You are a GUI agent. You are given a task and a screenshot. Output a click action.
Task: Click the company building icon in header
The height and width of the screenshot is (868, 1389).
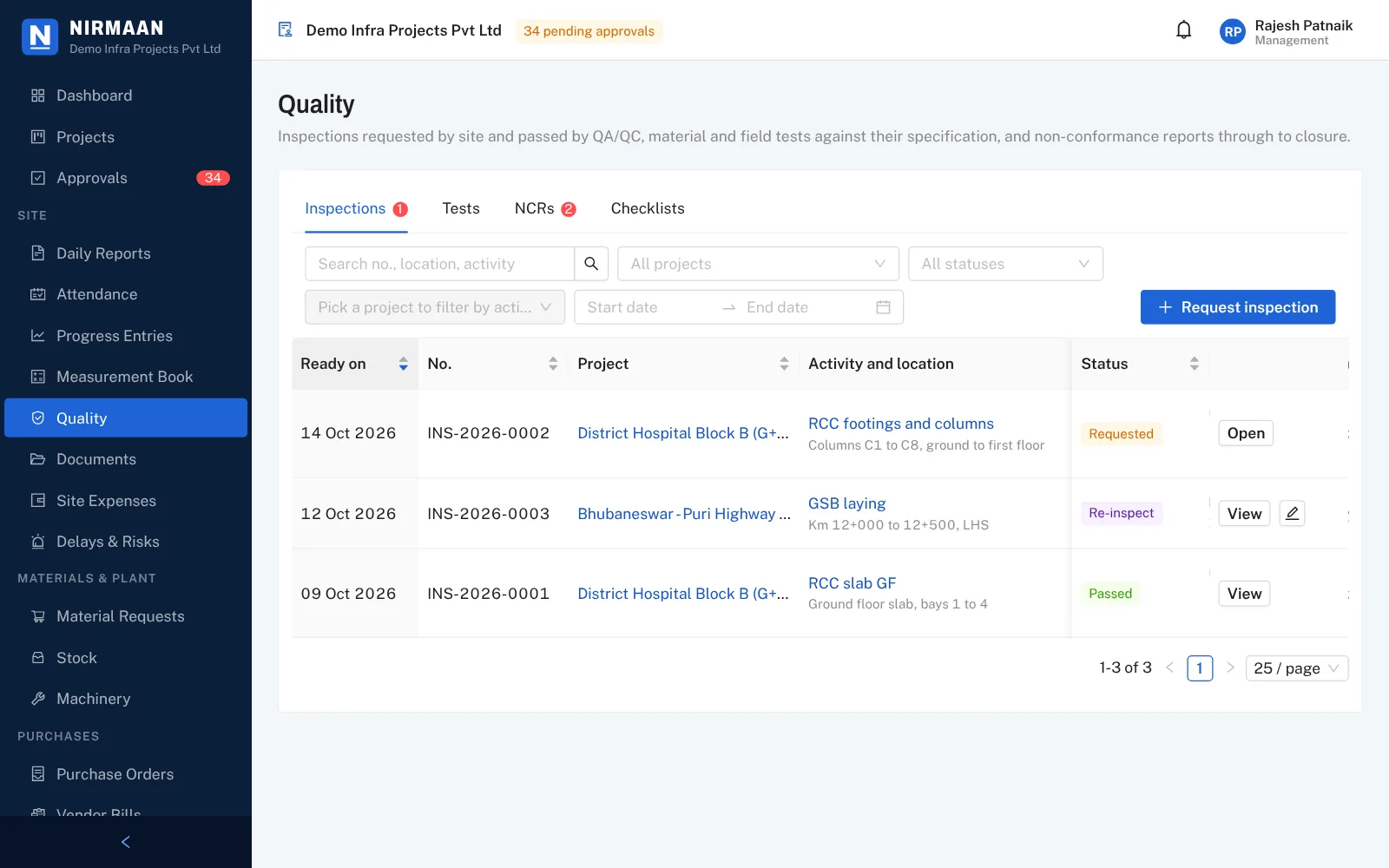[x=285, y=30]
